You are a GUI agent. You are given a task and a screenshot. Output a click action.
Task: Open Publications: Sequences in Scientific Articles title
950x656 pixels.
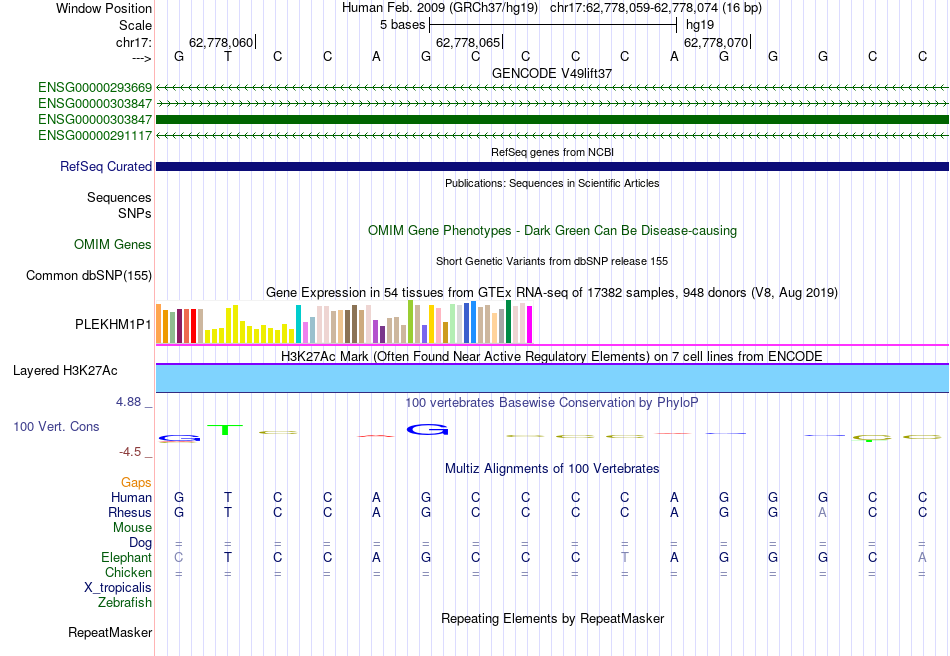pyautogui.click(x=552, y=183)
